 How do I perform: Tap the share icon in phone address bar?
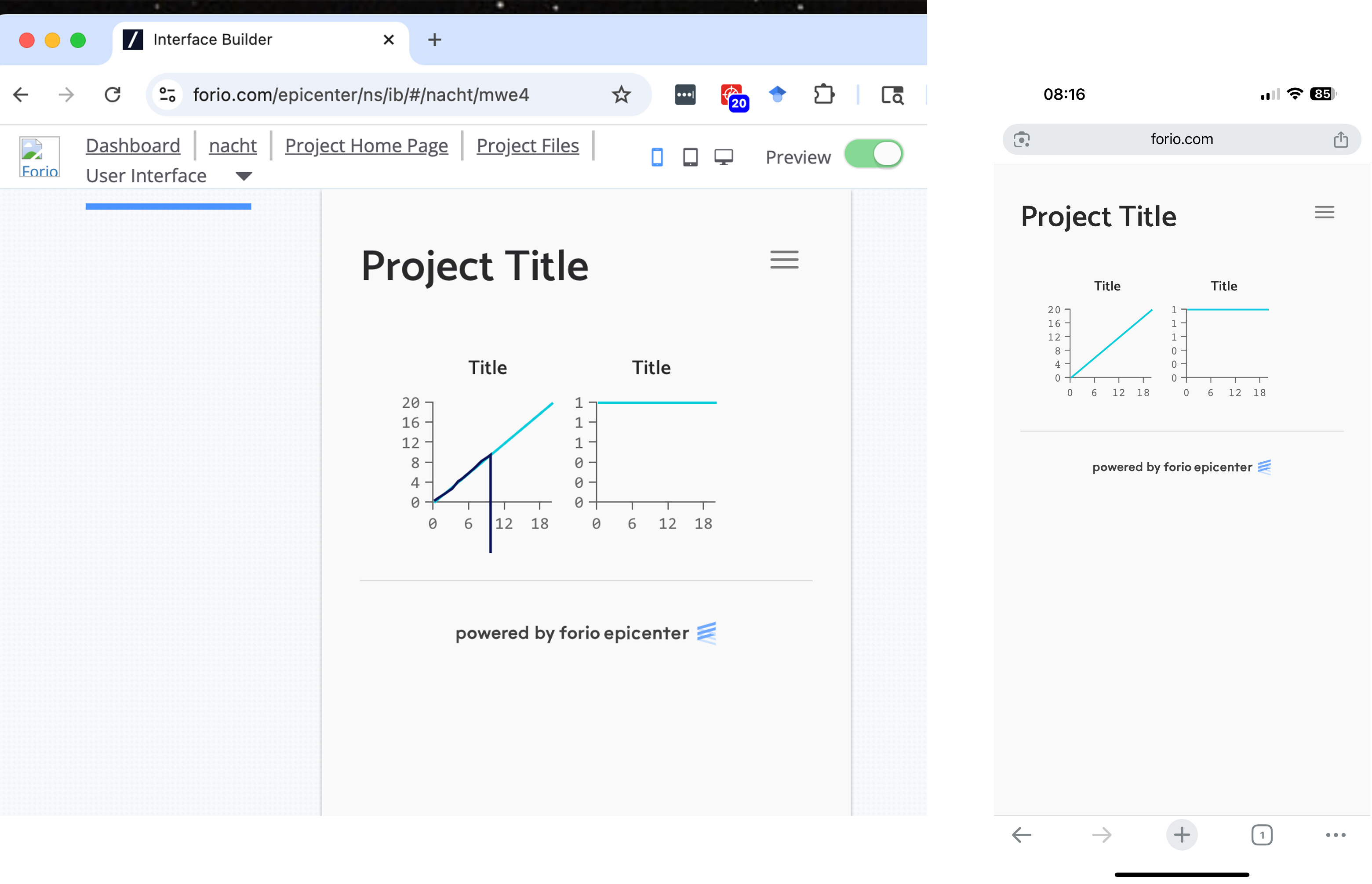pyautogui.click(x=1340, y=139)
